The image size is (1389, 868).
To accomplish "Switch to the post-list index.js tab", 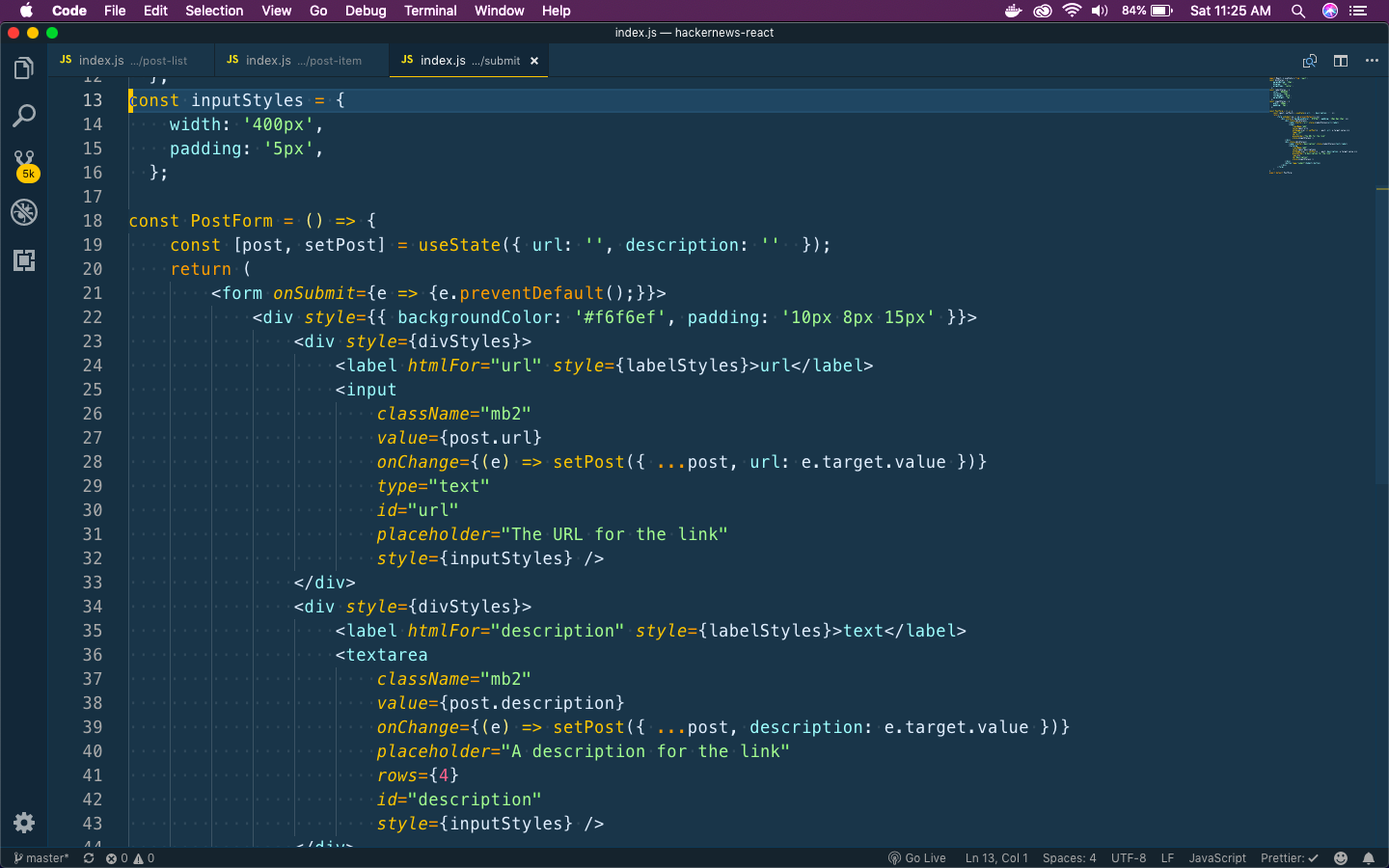I will pyautogui.click(x=131, y=60).
